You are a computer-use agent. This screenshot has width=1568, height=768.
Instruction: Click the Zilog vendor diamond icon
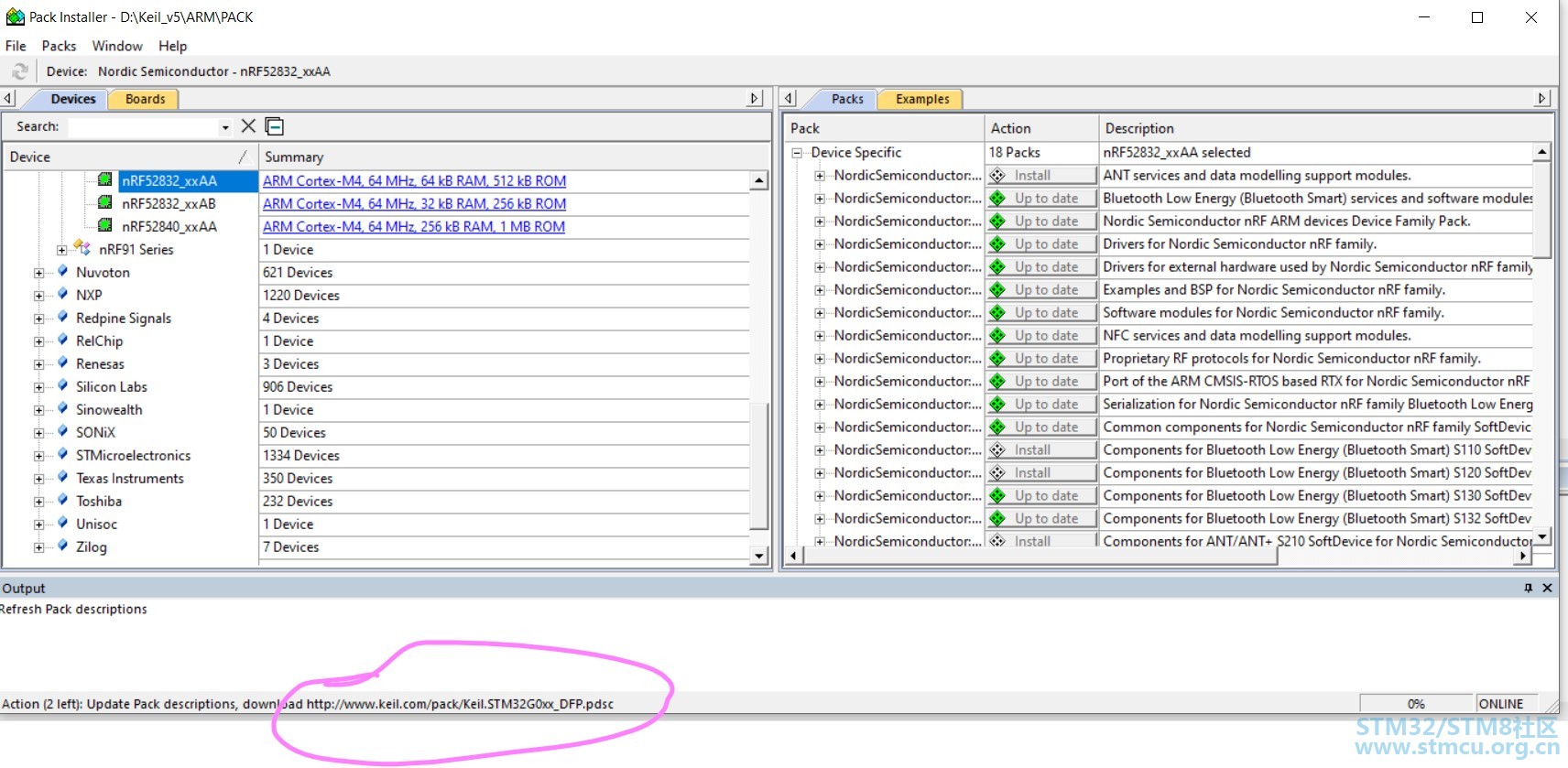point(62,546)
